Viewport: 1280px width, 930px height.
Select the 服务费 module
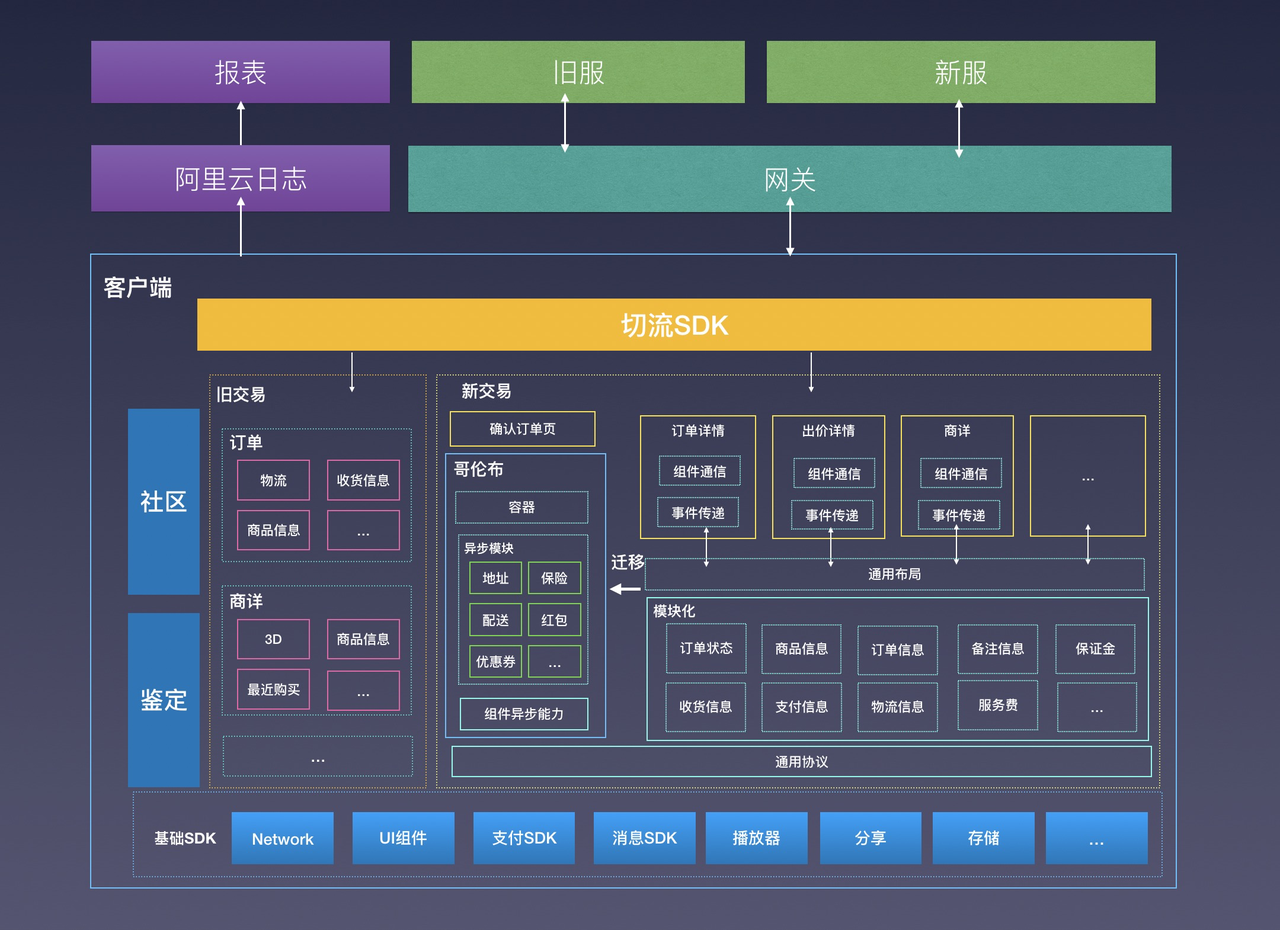(x=998, y=705)
